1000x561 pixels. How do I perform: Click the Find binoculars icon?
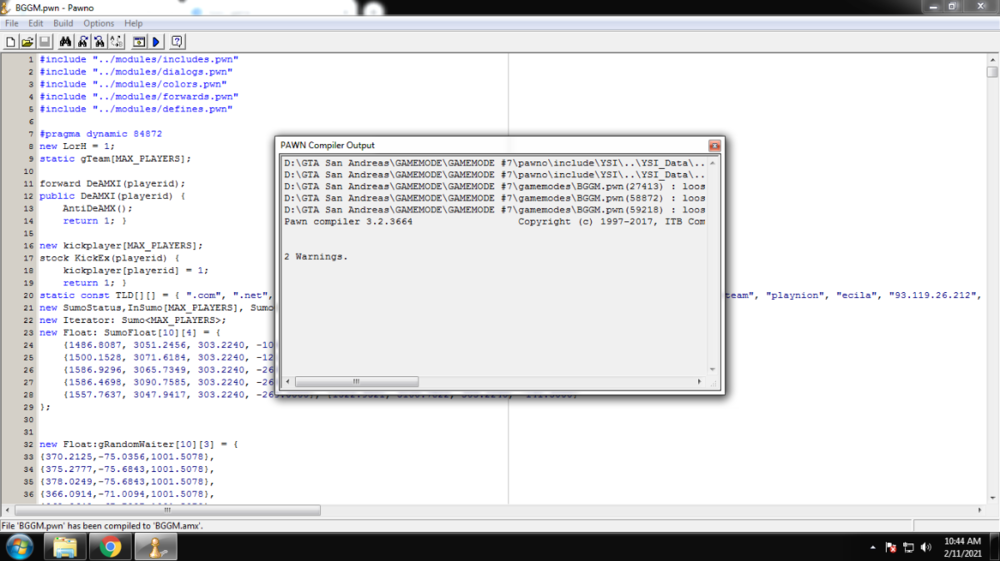click(x=65, y=42)
